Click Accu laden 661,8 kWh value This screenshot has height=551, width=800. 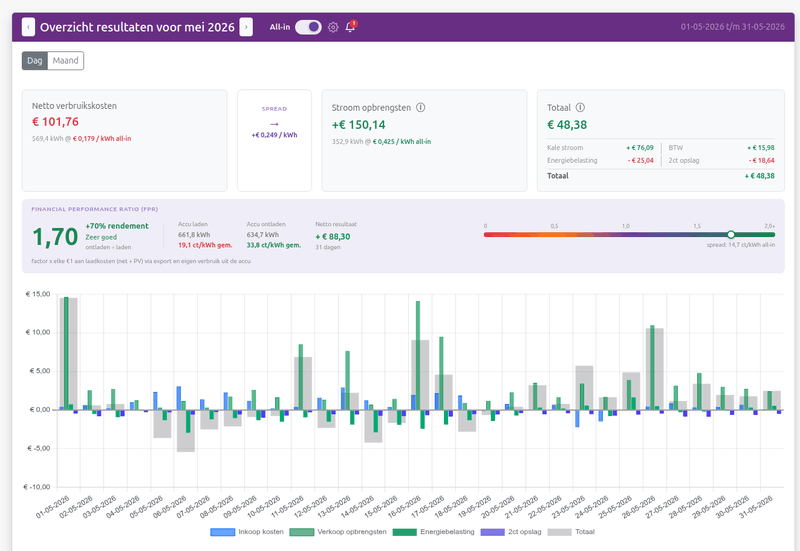tap(194, 235)
